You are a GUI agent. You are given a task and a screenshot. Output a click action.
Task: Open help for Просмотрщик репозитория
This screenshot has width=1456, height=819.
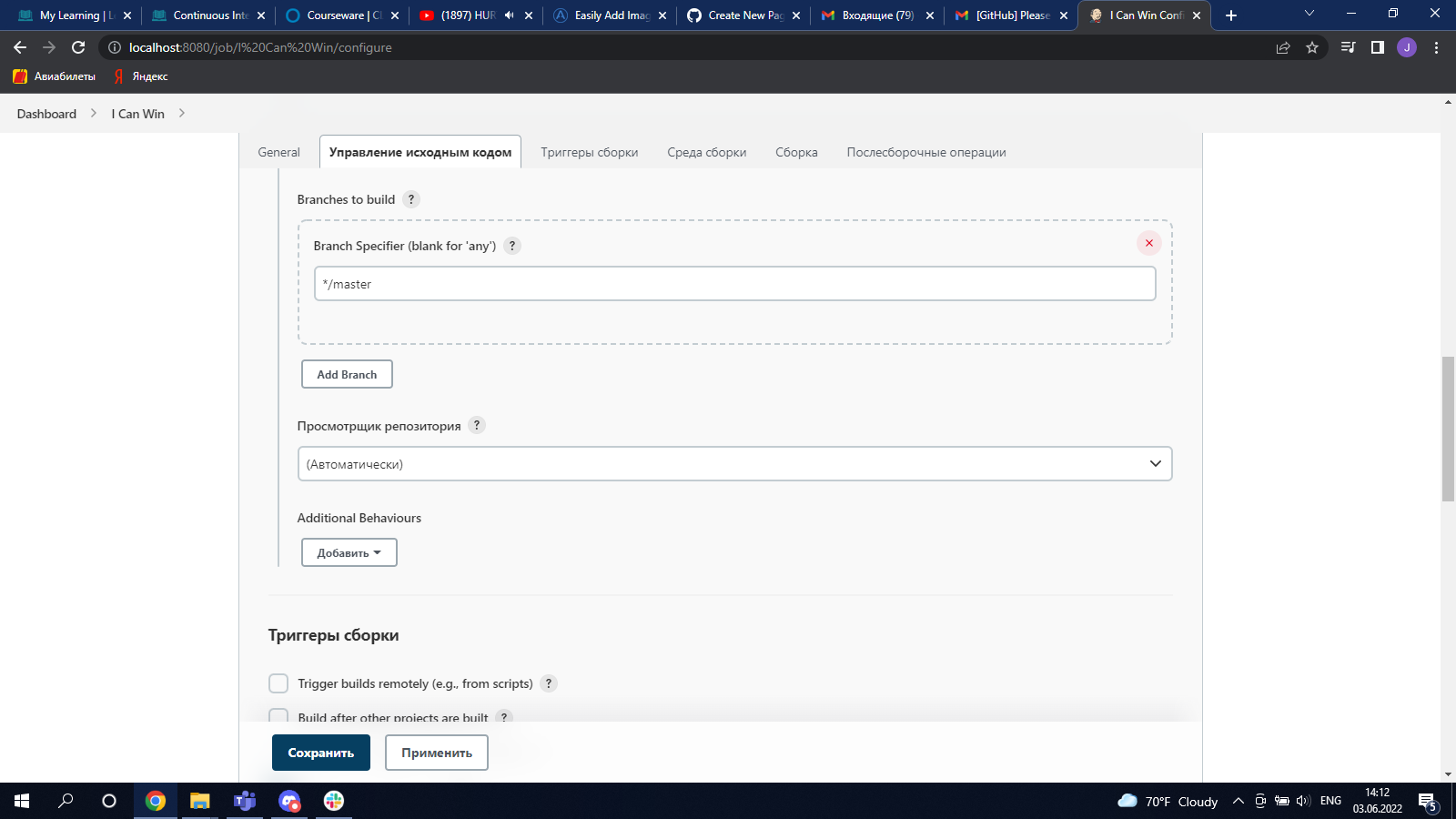477,425
